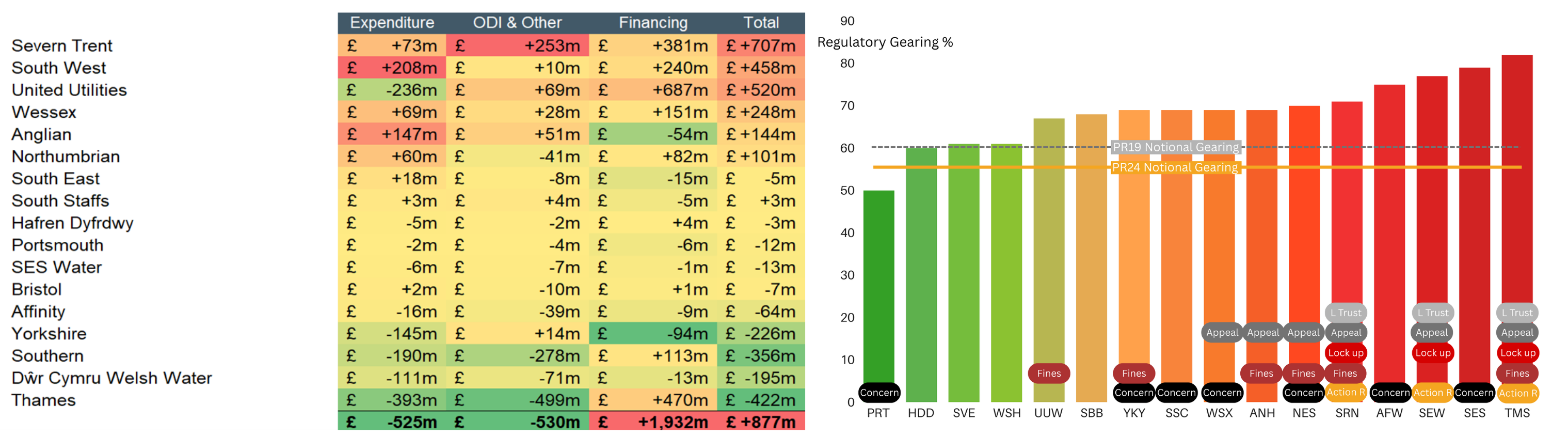Screen dimensions: 1568x436
Task: Click South West's +208m expenditure cell
Action: click(392, 68)
